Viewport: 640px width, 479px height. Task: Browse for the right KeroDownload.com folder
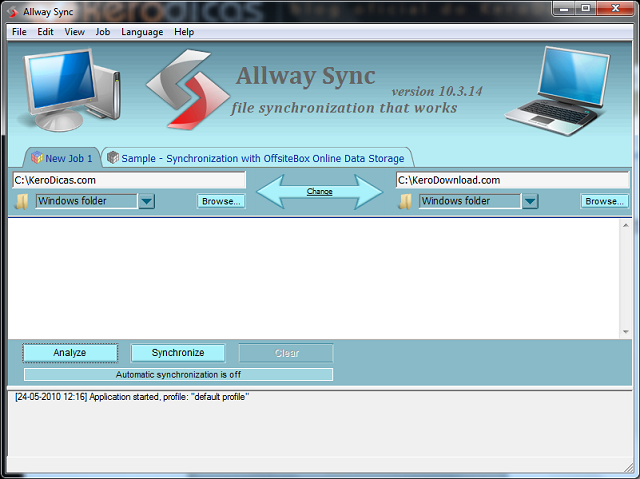[604, 201]
